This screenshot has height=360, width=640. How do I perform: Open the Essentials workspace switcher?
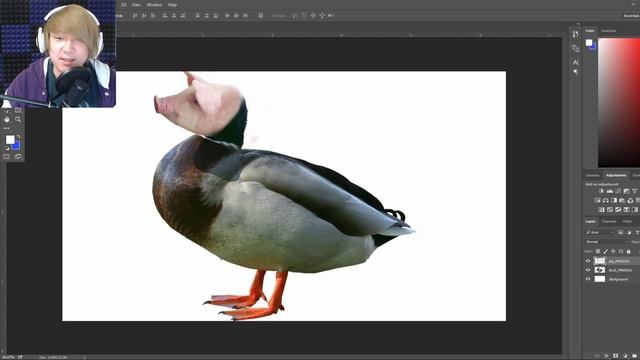click(x=631, y=16)
